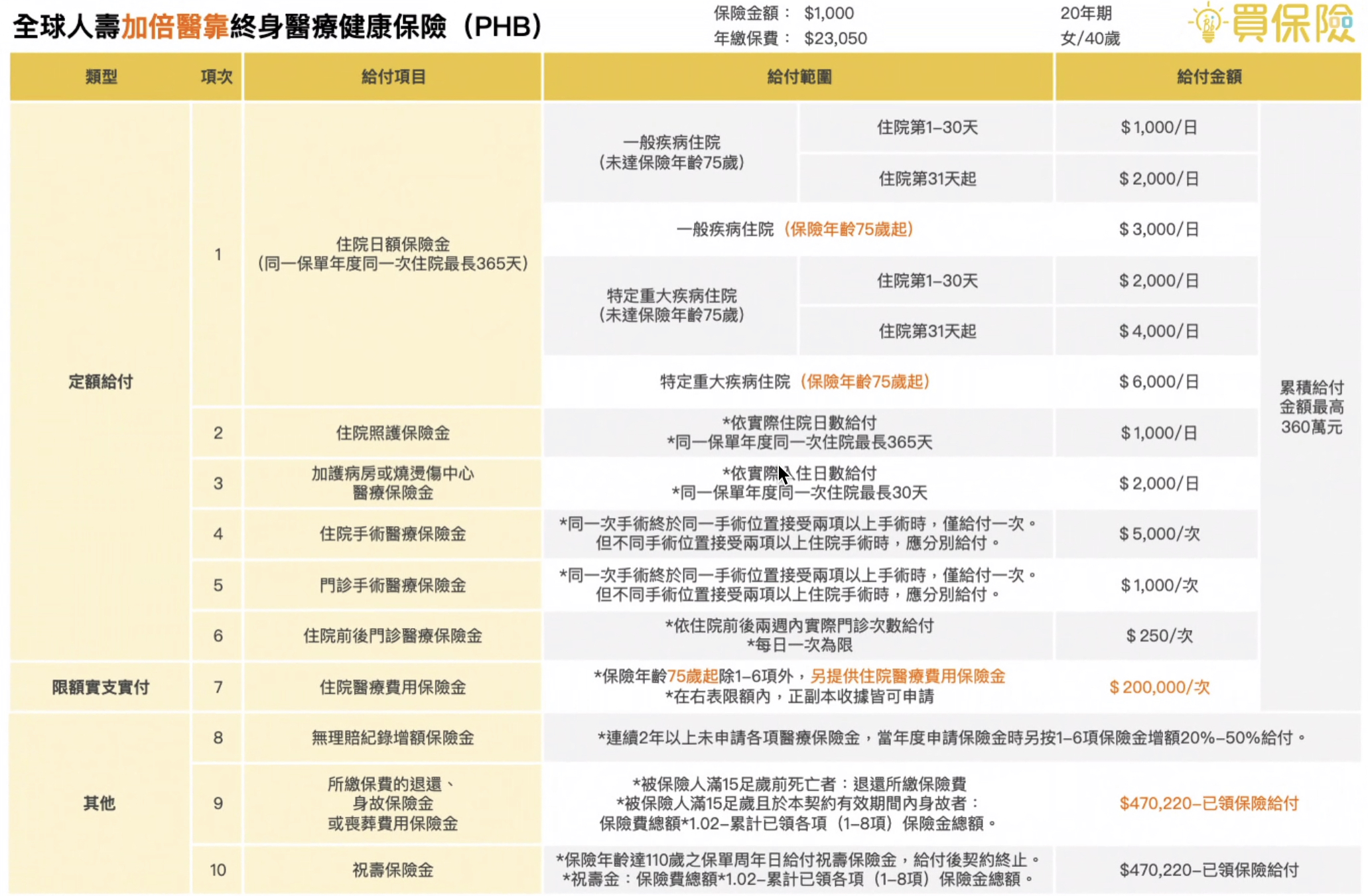This screenshot has height=896, width=1368.
Task: Click the 門診手術醫療保險金 item cell
Action: pos(393,585)
